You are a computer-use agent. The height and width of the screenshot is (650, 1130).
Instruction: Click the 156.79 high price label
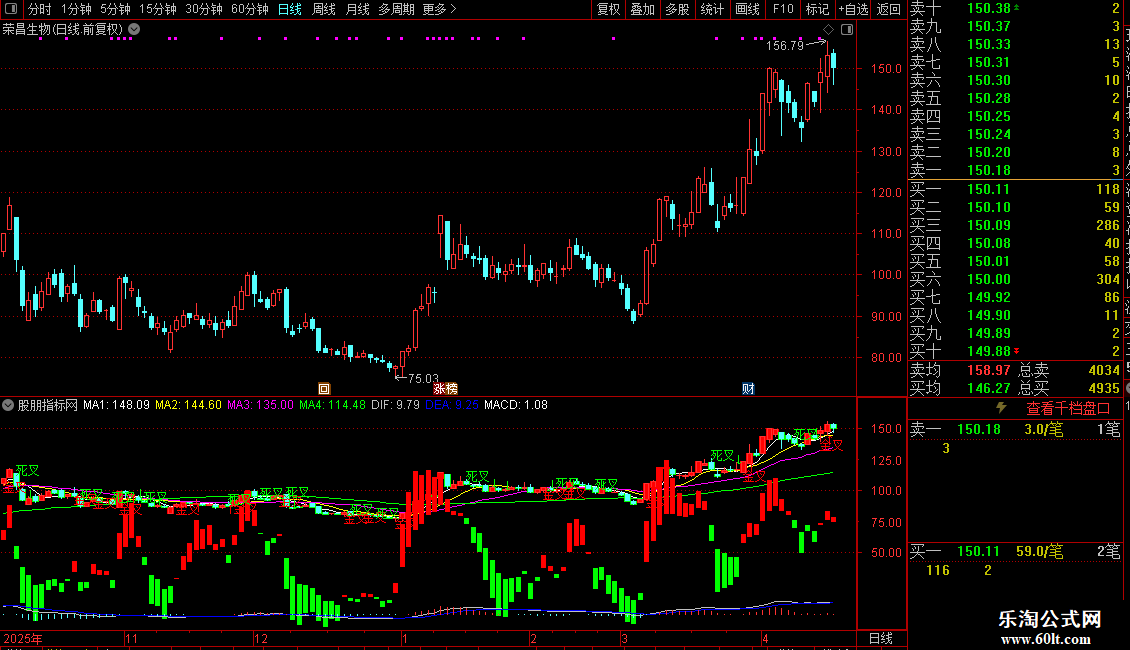[x=785, y=45]
